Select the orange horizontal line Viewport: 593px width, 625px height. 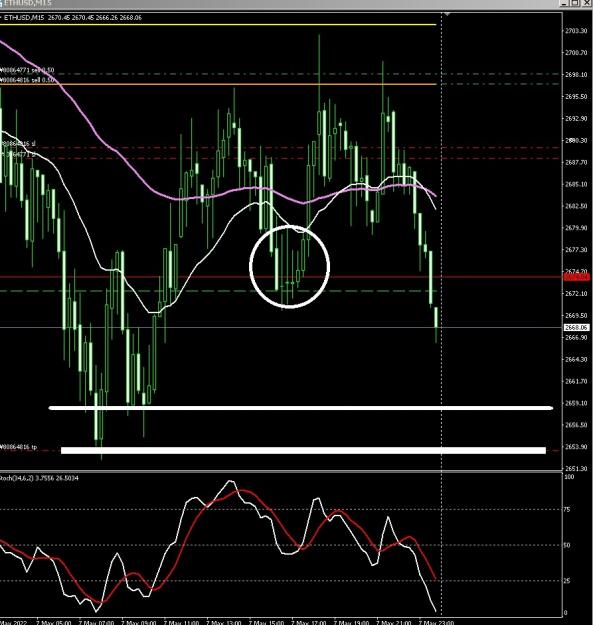click(x=218, y=84)
